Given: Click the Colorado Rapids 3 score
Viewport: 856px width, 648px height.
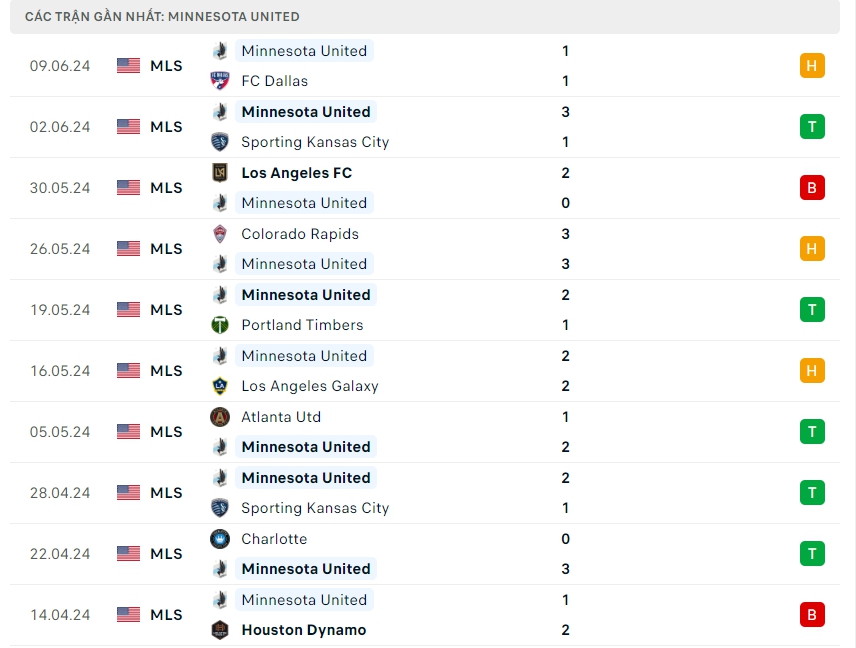Looking at the screenshot, I should pos(566,234).
